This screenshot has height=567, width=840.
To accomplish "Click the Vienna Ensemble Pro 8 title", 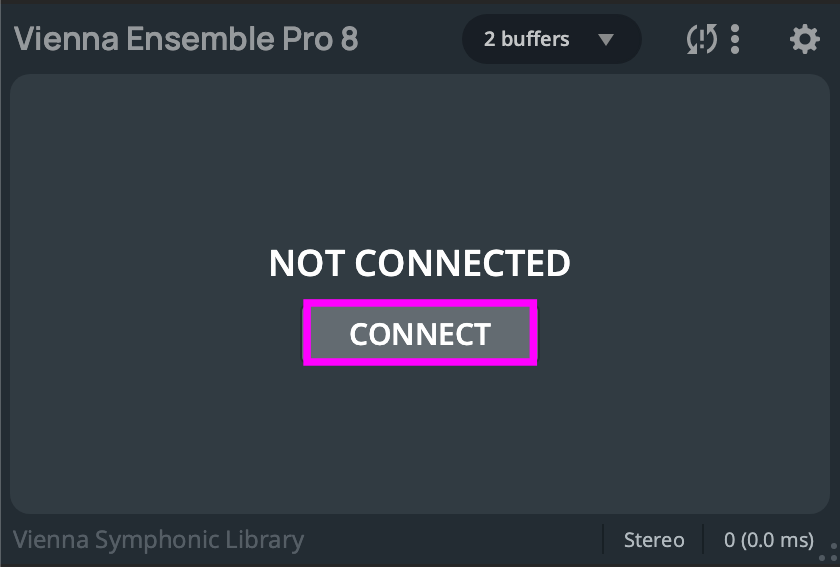I will (186, 40).
